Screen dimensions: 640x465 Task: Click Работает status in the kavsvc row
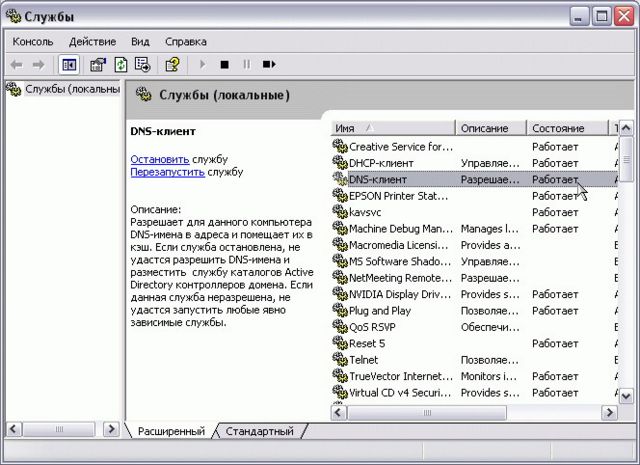pyautogui.click(x=555, y=212)
